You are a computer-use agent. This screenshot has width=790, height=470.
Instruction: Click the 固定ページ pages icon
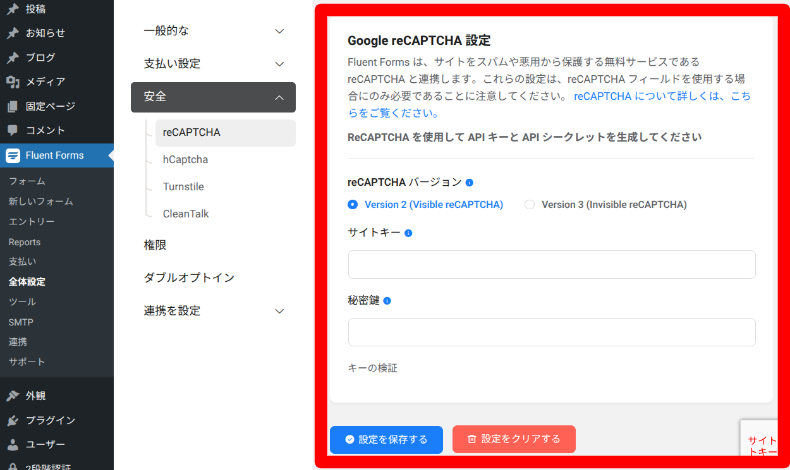tap(13, 106)
